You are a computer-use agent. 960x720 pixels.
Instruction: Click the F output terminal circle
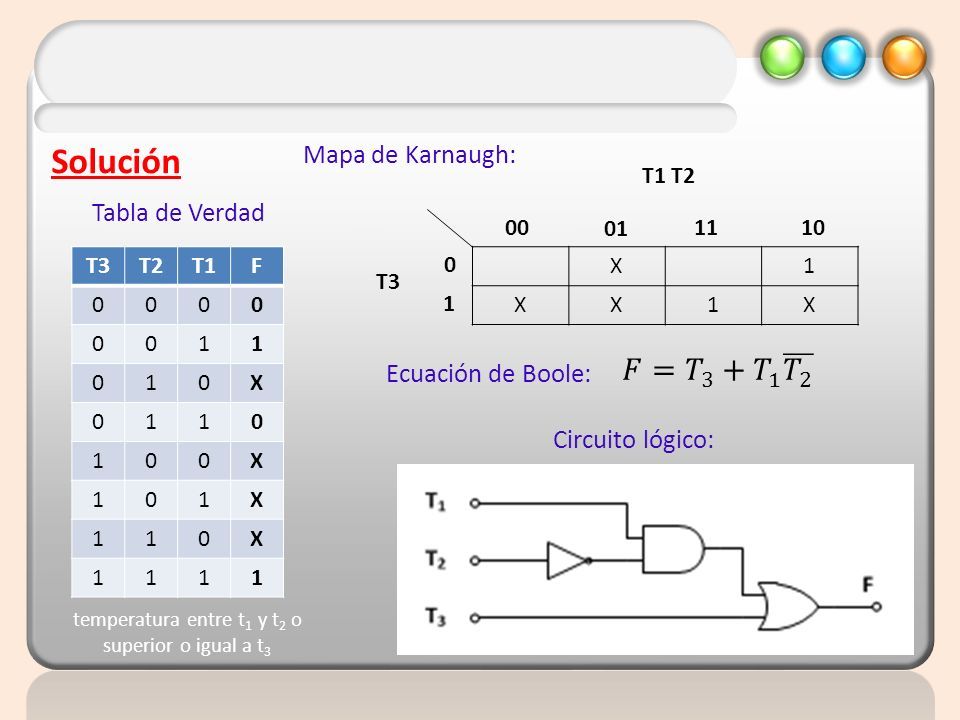(x=877, y=607)
